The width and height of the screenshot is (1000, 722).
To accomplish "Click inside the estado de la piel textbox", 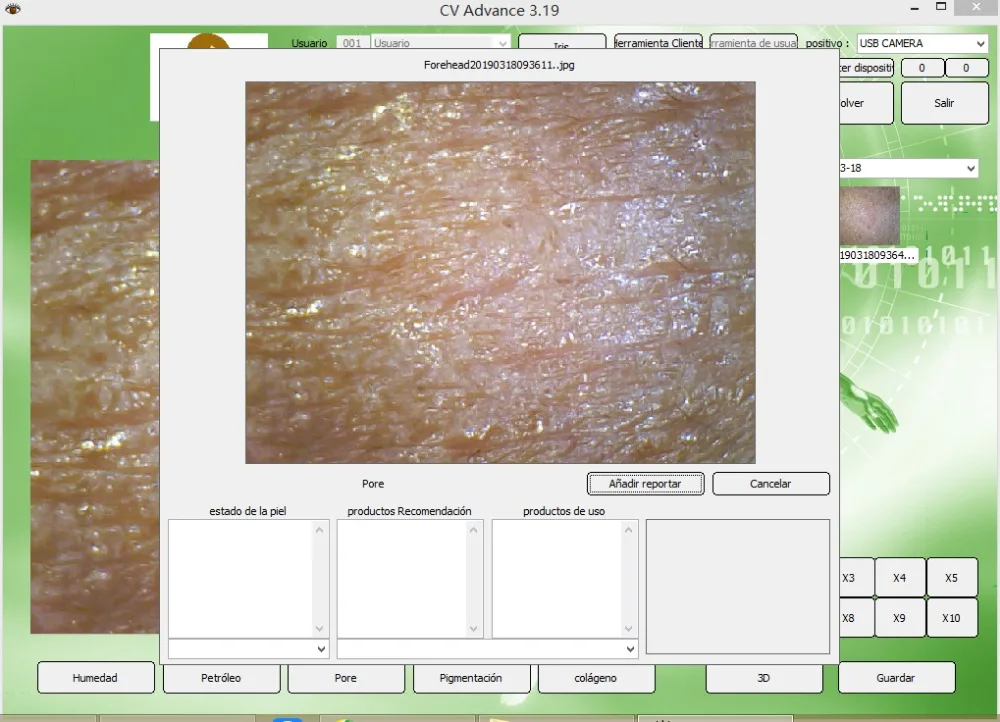I will coord(241,578).
